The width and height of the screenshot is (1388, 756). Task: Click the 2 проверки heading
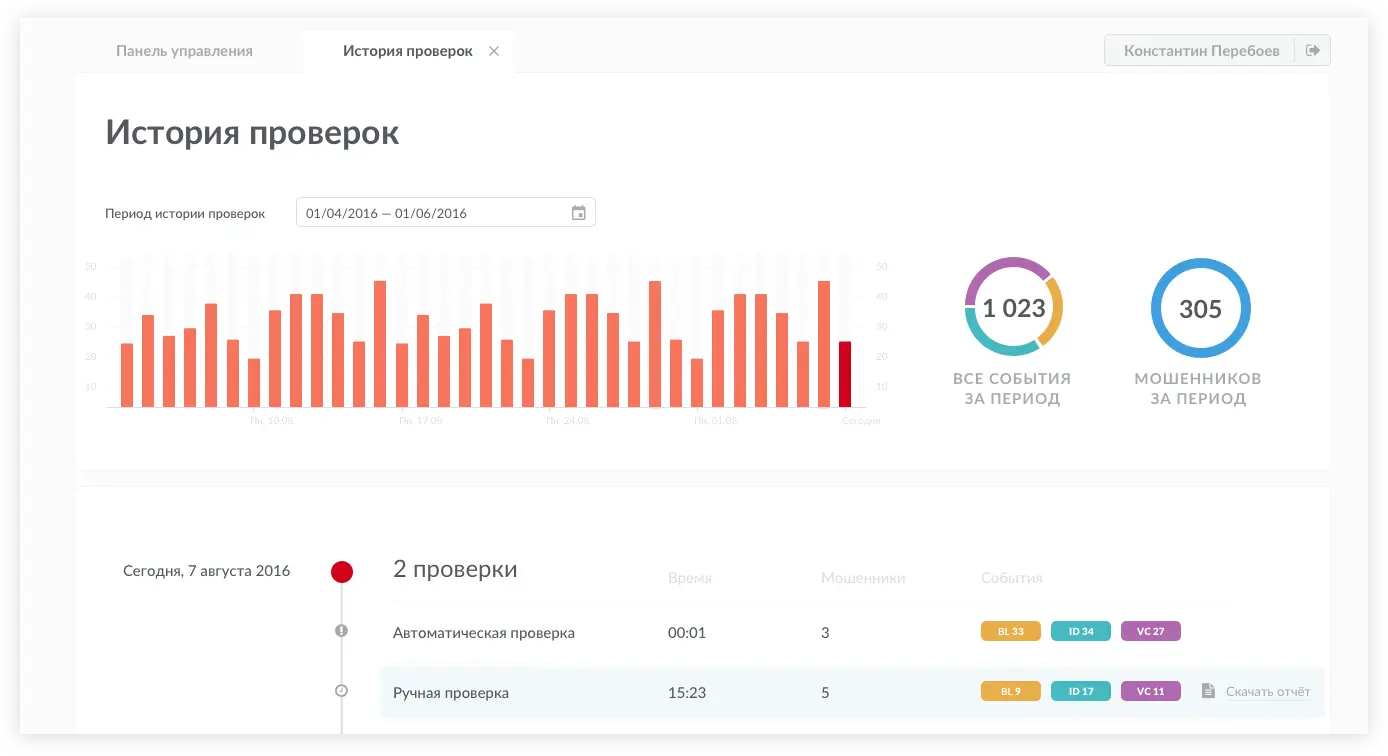(455, 570)
